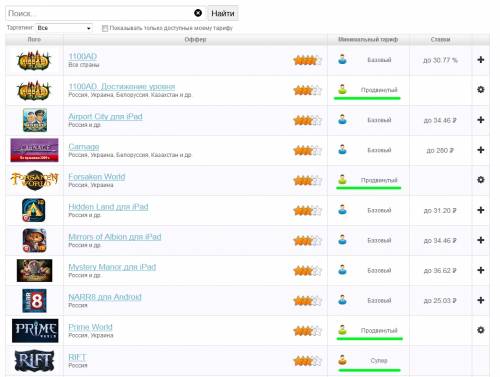Click the green user icon in Forsaken World row
This screenshot has width=500, height=377.
(x=342, y=179)
